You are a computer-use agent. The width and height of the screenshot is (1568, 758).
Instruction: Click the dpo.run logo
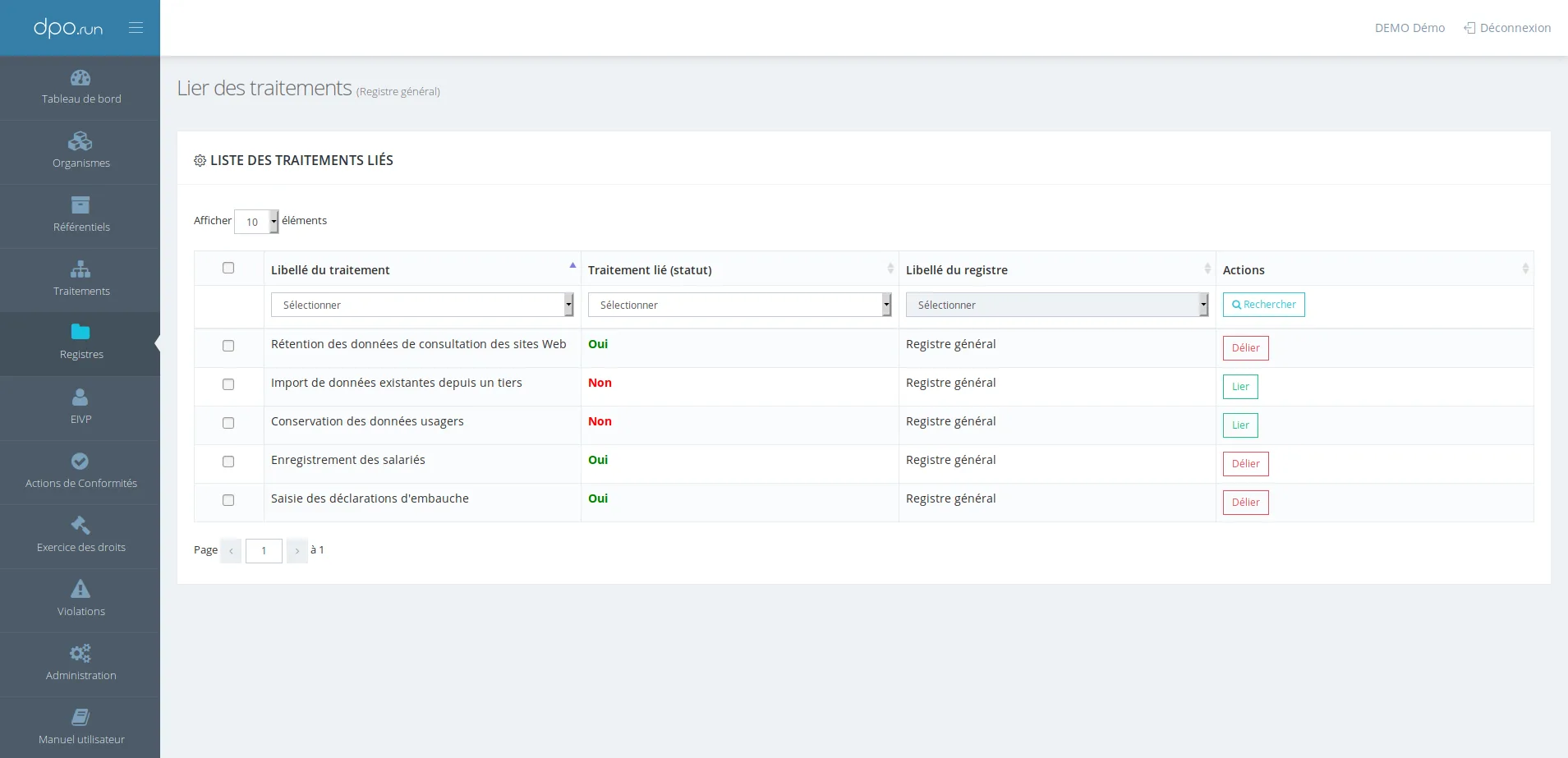click(68, 28)
